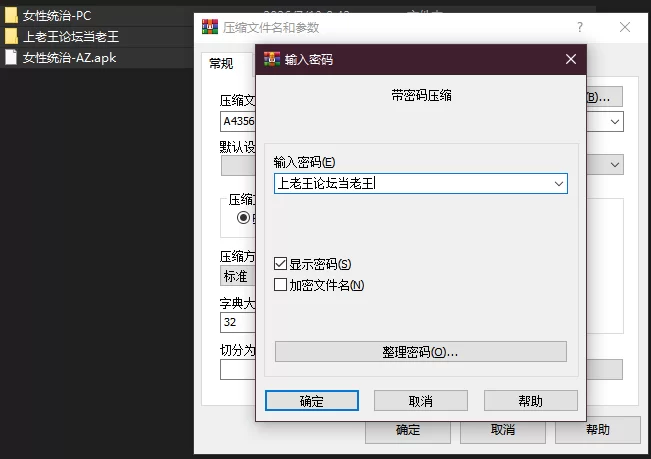This screenshot has height=459, width=651.
Task: Click the WinRAR icon in password dialog title
Action: [272, 59]
